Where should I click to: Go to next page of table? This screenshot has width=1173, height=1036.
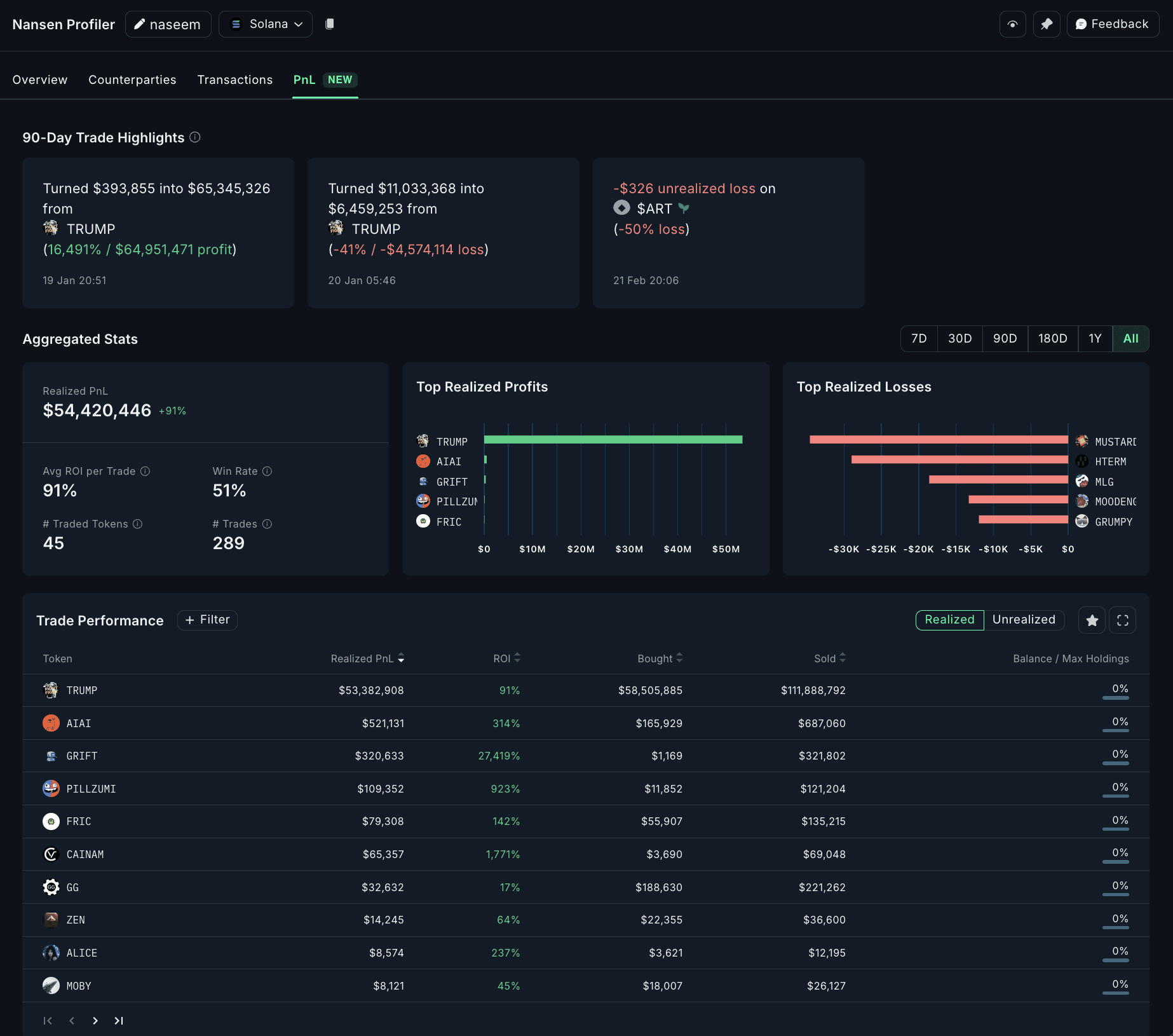click(95, 1021)
